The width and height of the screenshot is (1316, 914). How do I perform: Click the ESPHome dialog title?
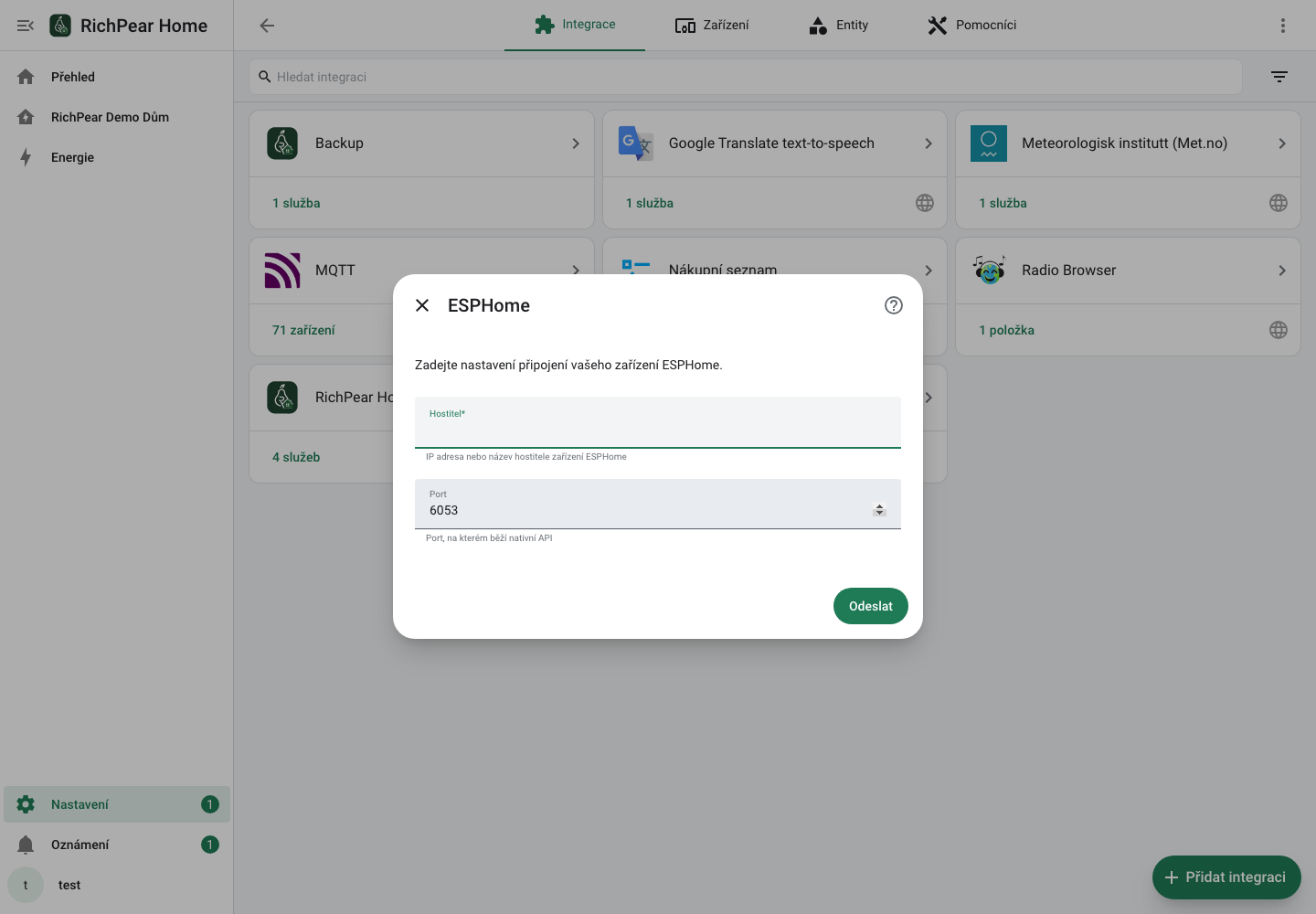point(489,305)
